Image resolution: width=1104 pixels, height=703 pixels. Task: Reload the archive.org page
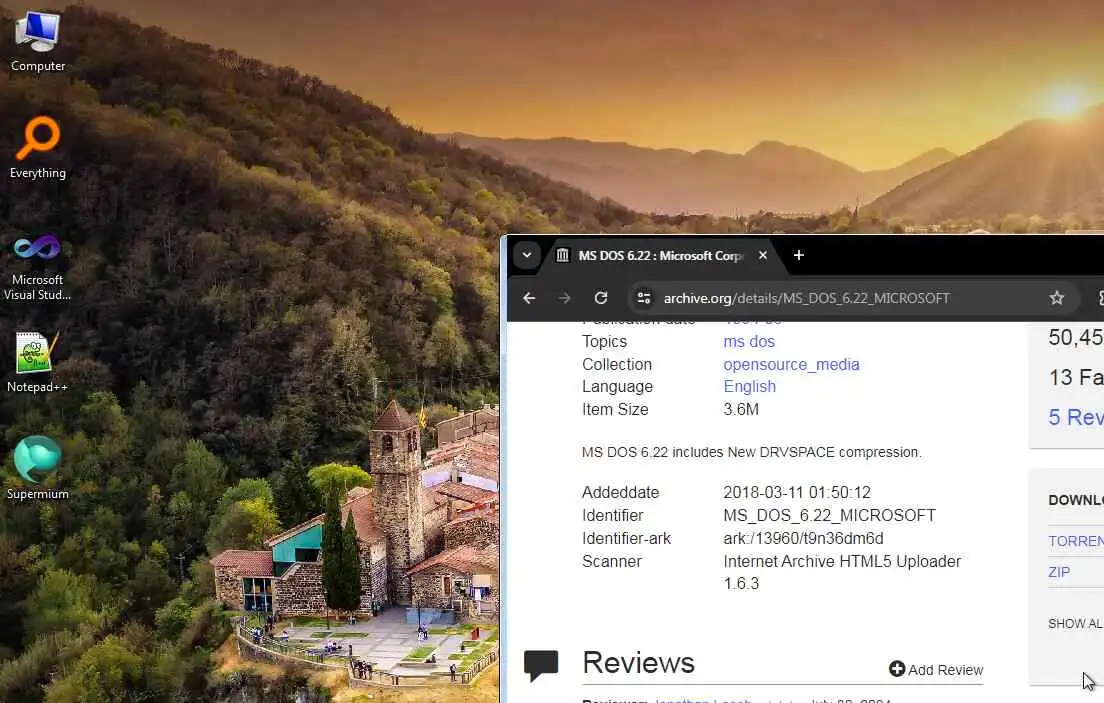coord(601,298)
